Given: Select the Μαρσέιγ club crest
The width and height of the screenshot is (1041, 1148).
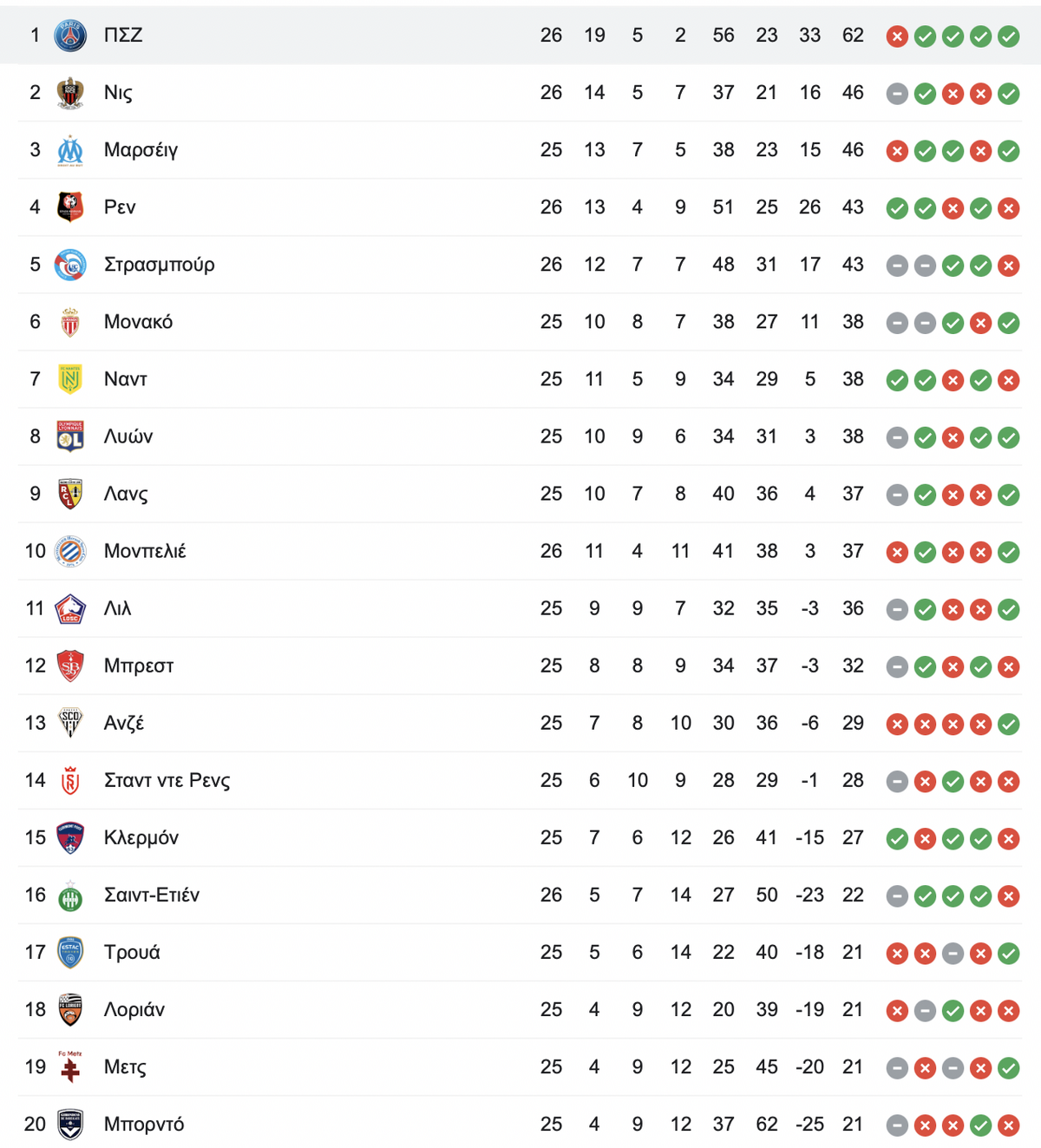Looking at the screenshot, I should [70, 150].
